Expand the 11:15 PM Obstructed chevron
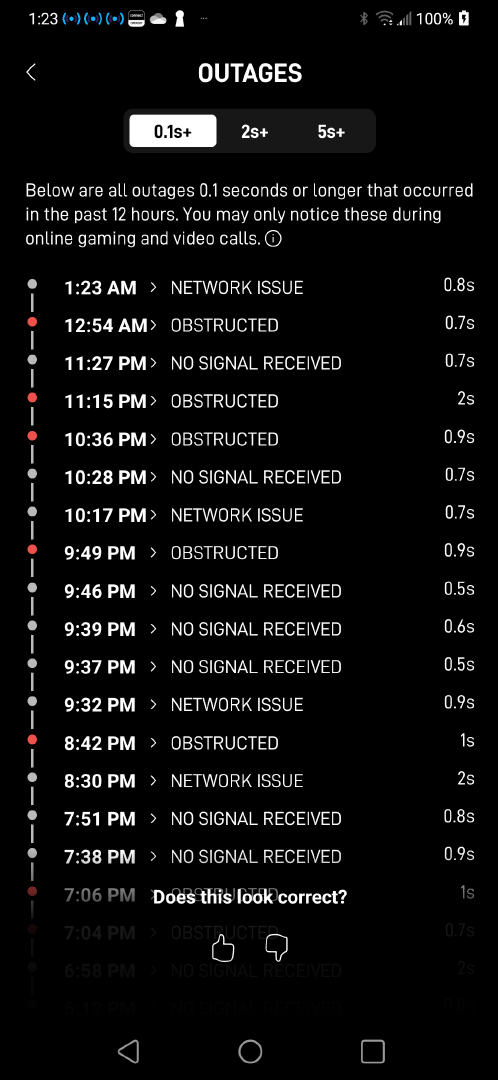 pyautogui.click(x=154, y=401)
